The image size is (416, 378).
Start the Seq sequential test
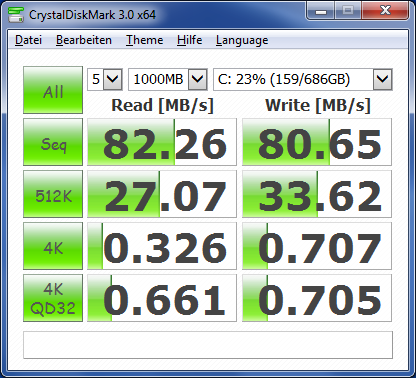53,142
